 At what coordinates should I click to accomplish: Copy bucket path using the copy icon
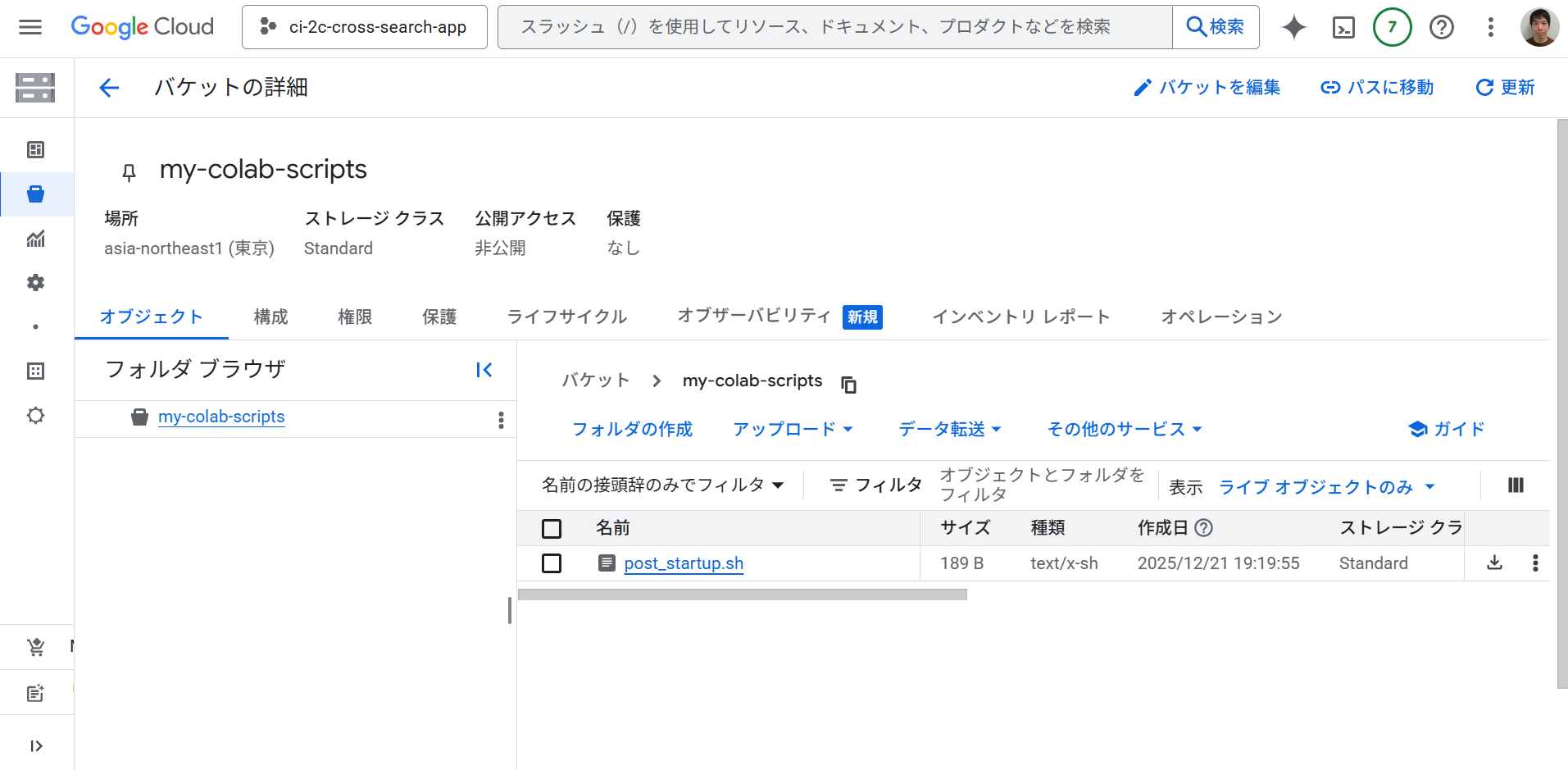(849, 384)
